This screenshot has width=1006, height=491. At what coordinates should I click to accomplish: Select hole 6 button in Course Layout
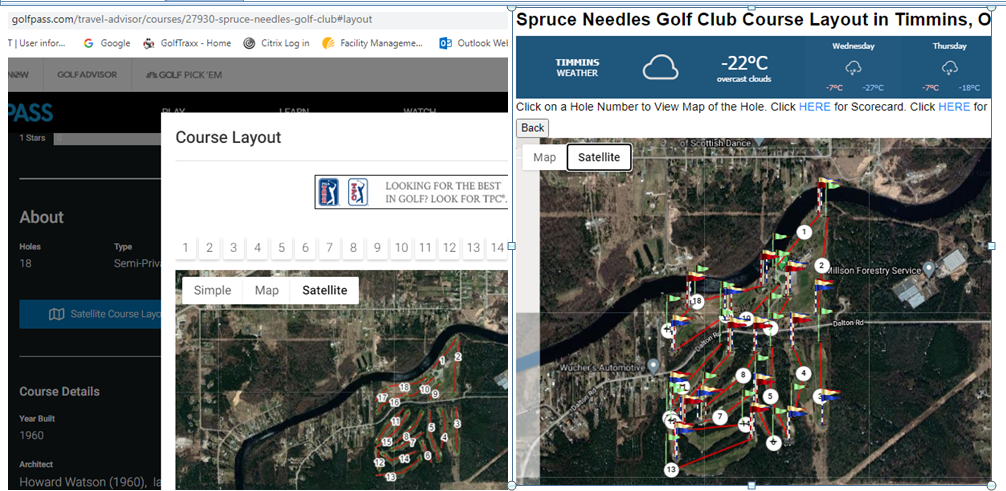[305, 247]
